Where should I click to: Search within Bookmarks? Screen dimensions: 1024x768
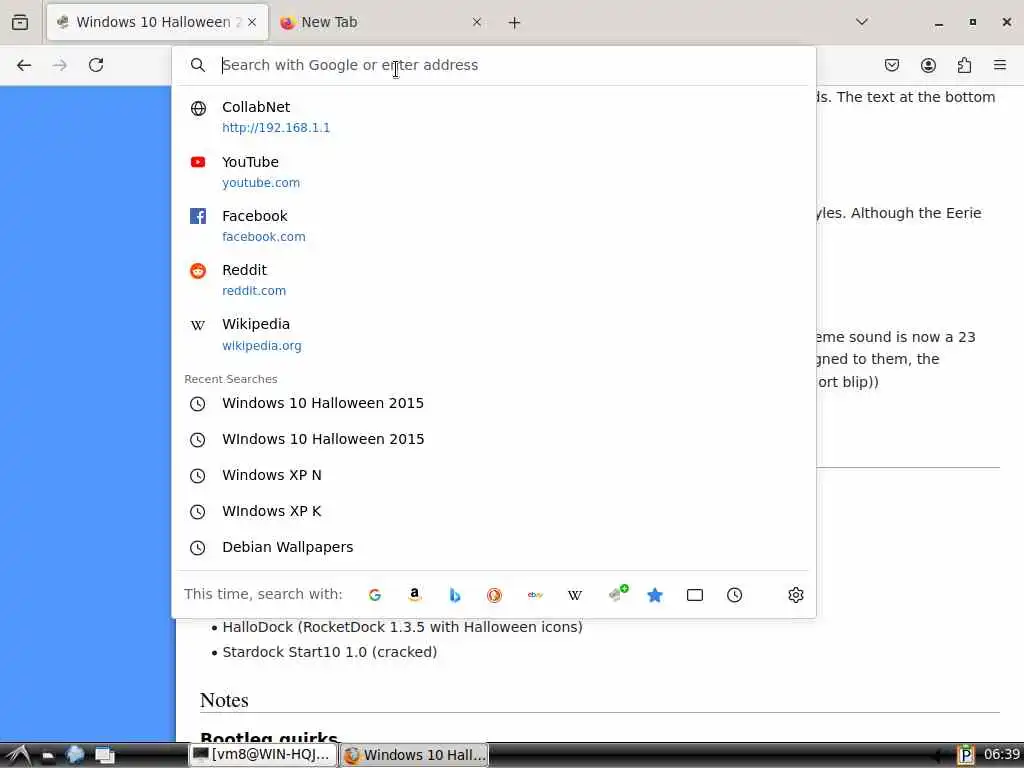pos(655,595)
